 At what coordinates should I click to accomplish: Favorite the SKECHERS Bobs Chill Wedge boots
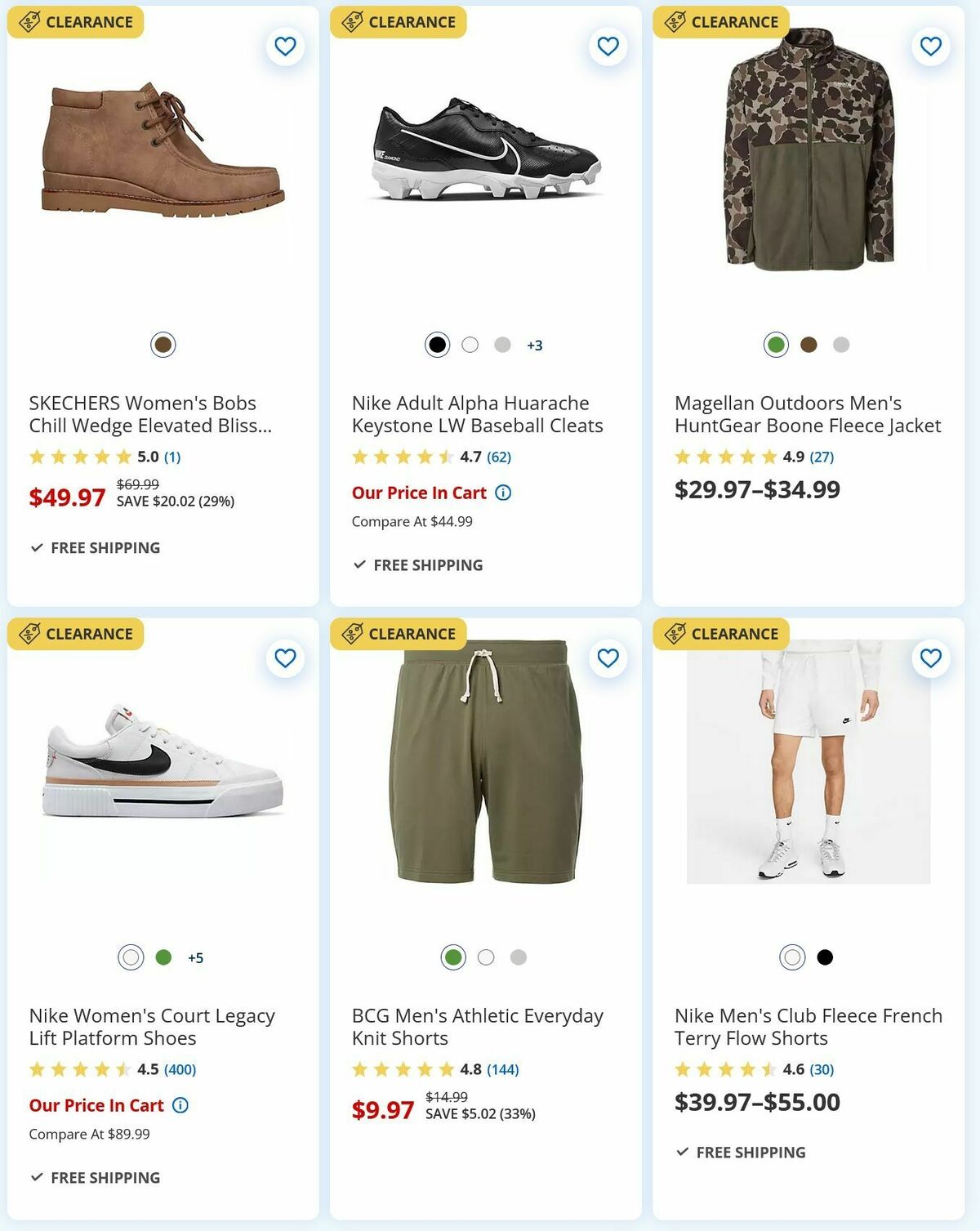pos(284,47)
